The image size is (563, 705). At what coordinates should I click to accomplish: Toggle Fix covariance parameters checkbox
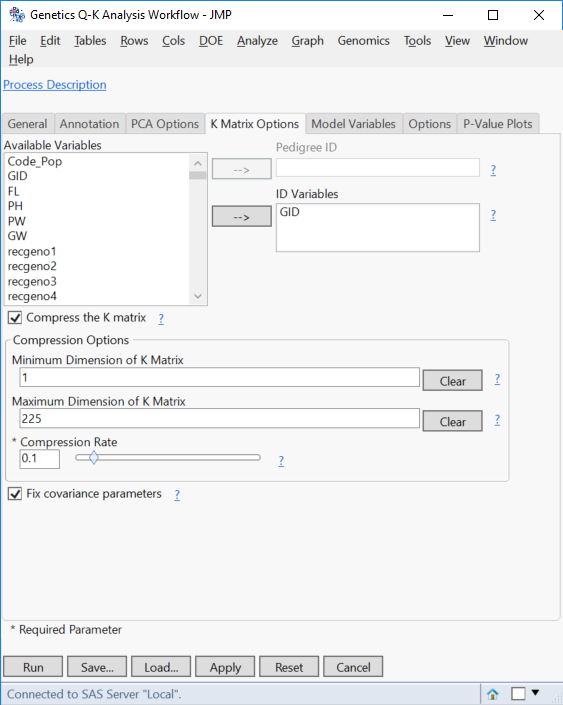(15, 494)
